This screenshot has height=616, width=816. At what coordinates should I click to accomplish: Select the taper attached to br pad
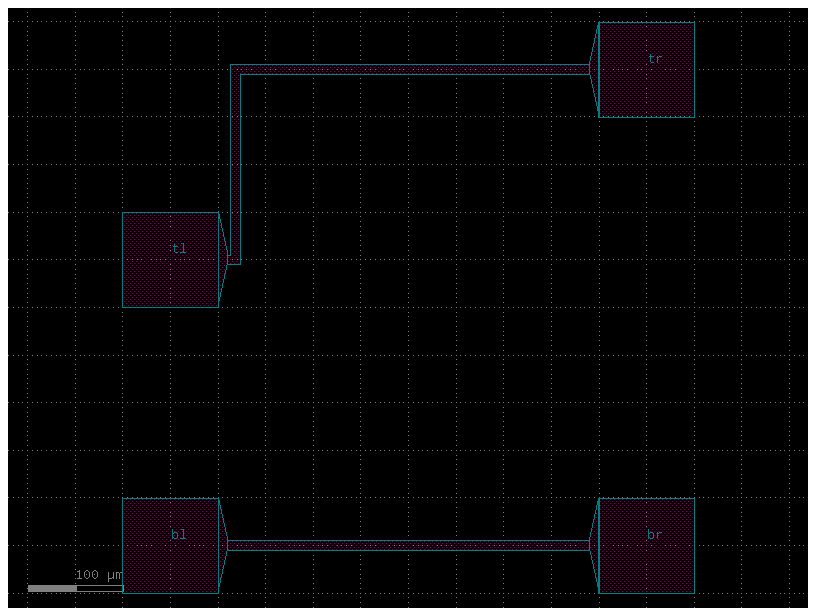point(595,546)
